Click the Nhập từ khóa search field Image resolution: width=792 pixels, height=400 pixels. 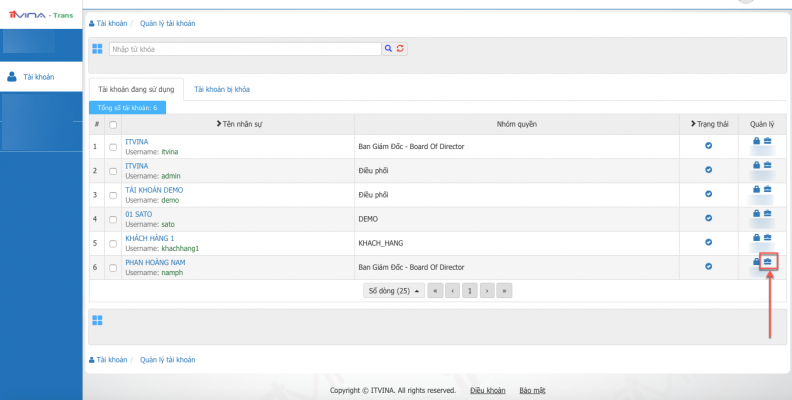(244, 48)
